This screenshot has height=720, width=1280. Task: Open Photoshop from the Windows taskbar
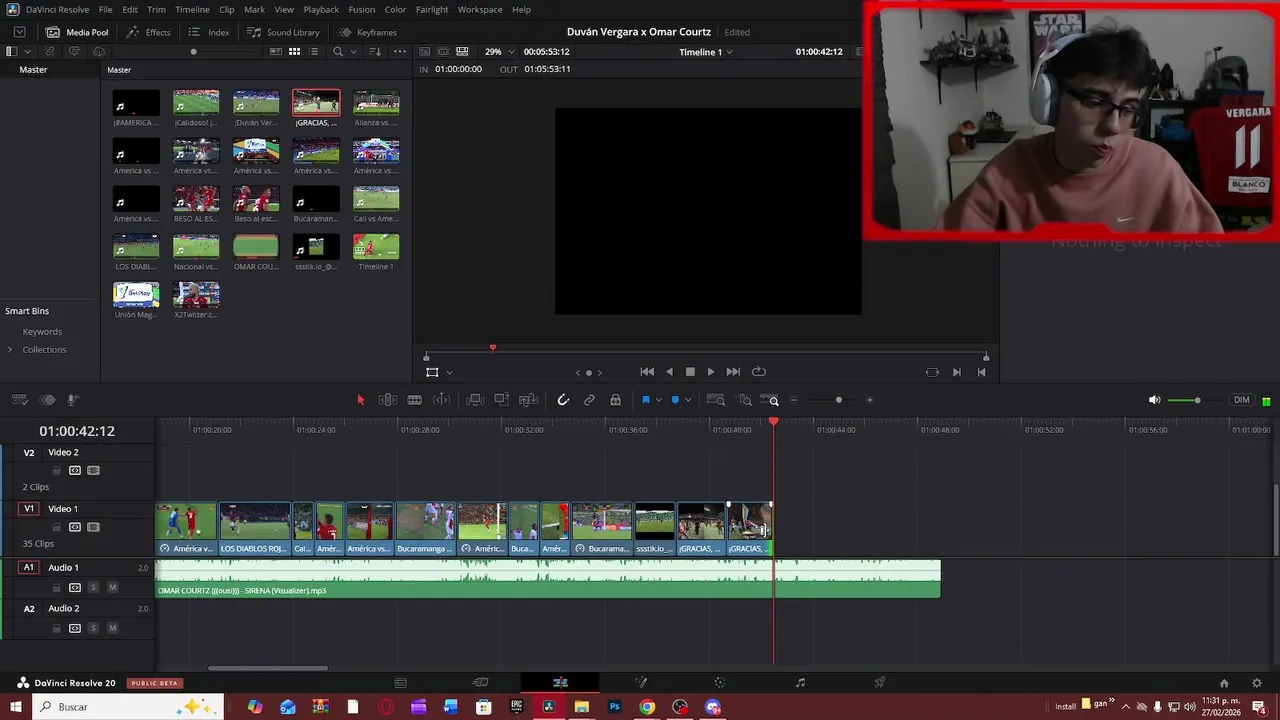pyautogui.click(x=615, y=707)
